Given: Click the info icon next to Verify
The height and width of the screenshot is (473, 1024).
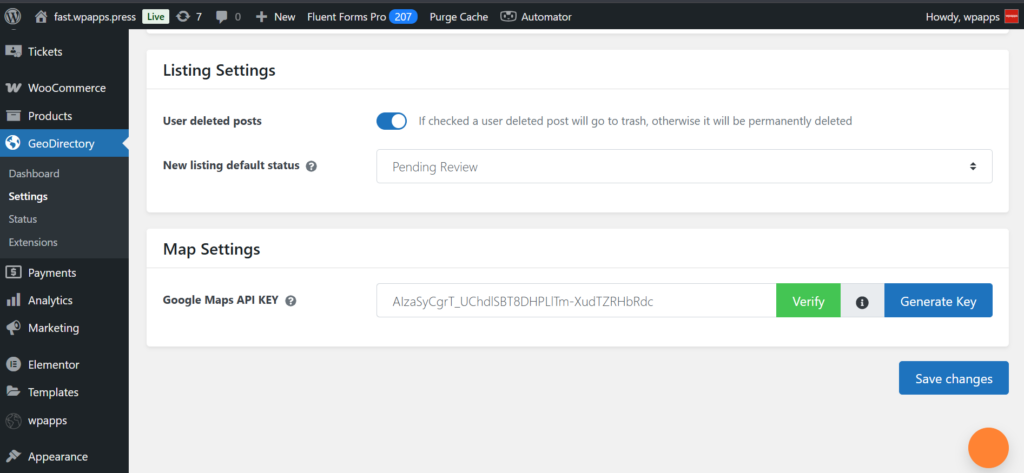Looking at the screenshot, I should (862, 301).
